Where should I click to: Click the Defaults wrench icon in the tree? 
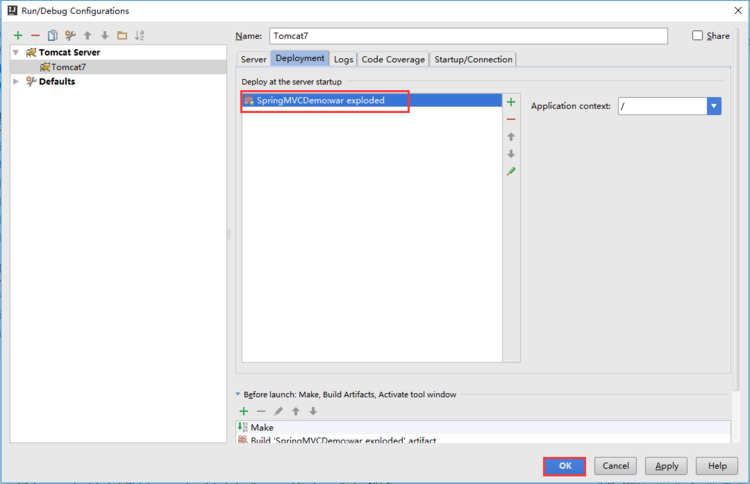coord(31,81)
